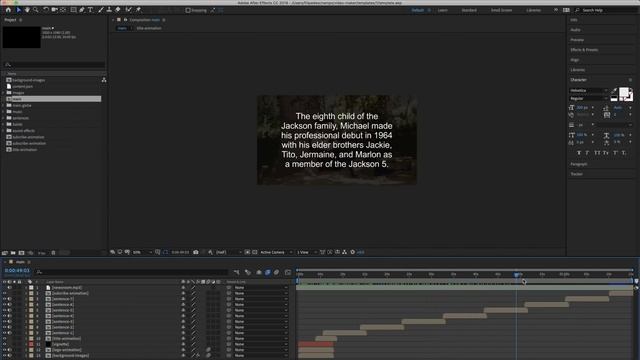Click the new composition icon in Project panel

tap(22, 253)
